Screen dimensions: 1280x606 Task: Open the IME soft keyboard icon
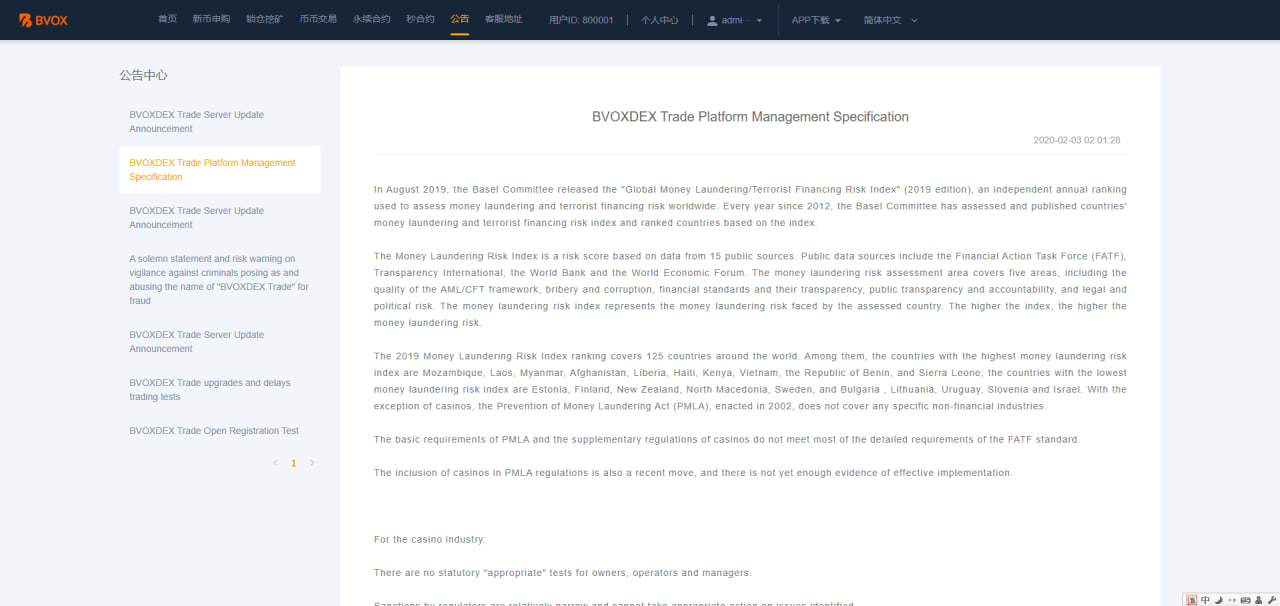click(x=1245, y=600)
